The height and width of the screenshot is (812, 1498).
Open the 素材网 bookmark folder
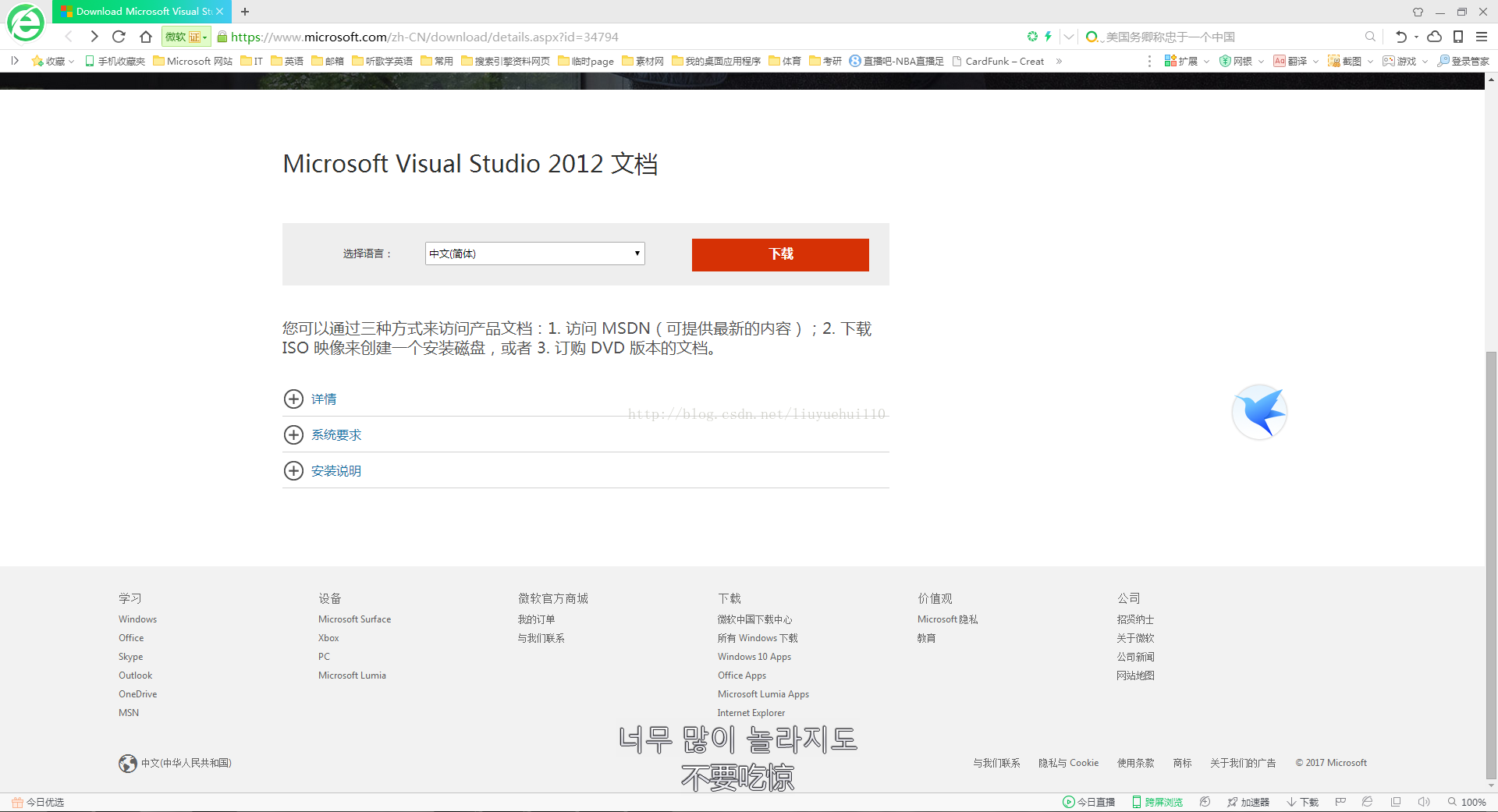point(643,61)
